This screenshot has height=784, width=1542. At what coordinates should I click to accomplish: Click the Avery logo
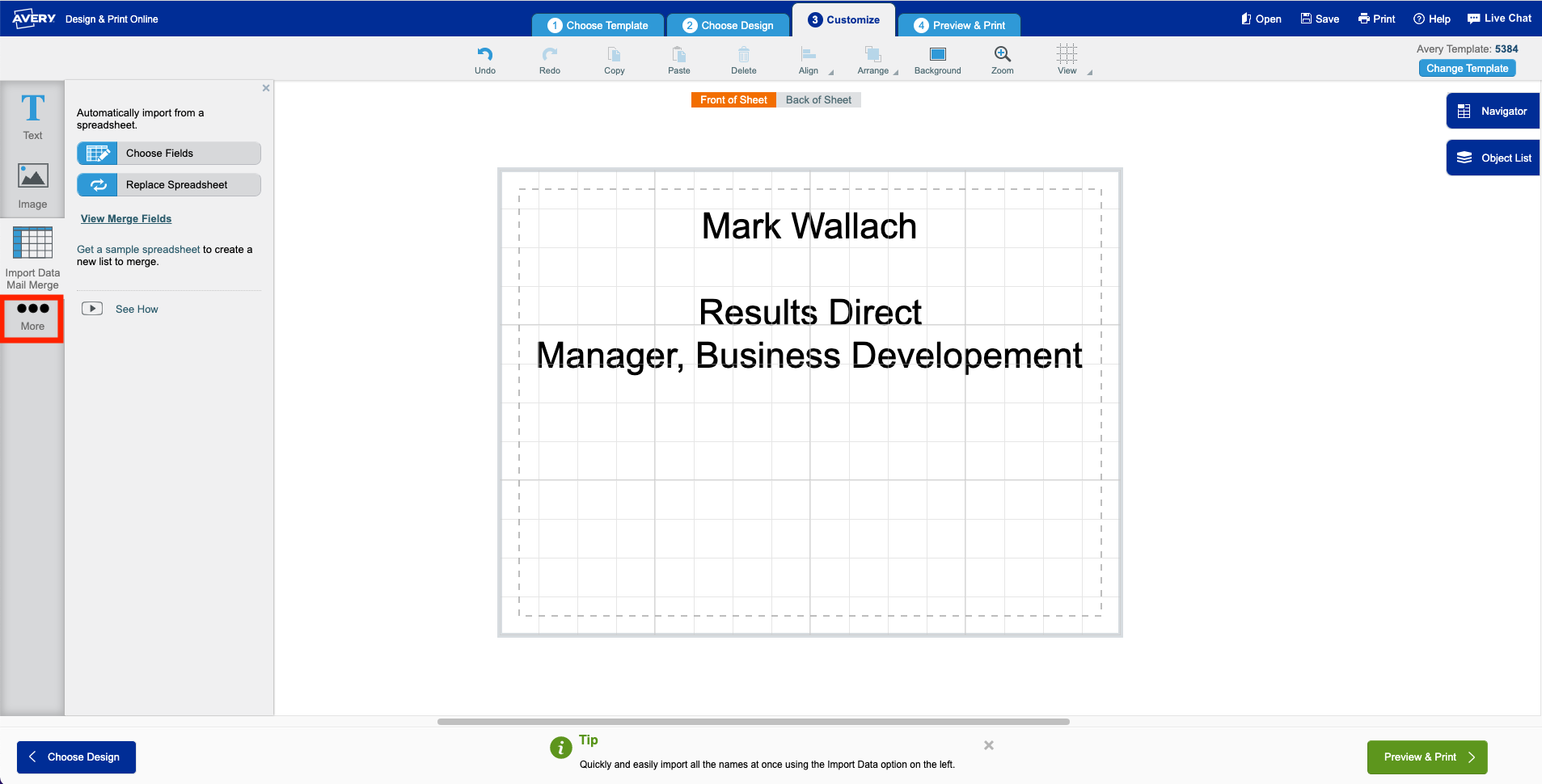point(34,18)
